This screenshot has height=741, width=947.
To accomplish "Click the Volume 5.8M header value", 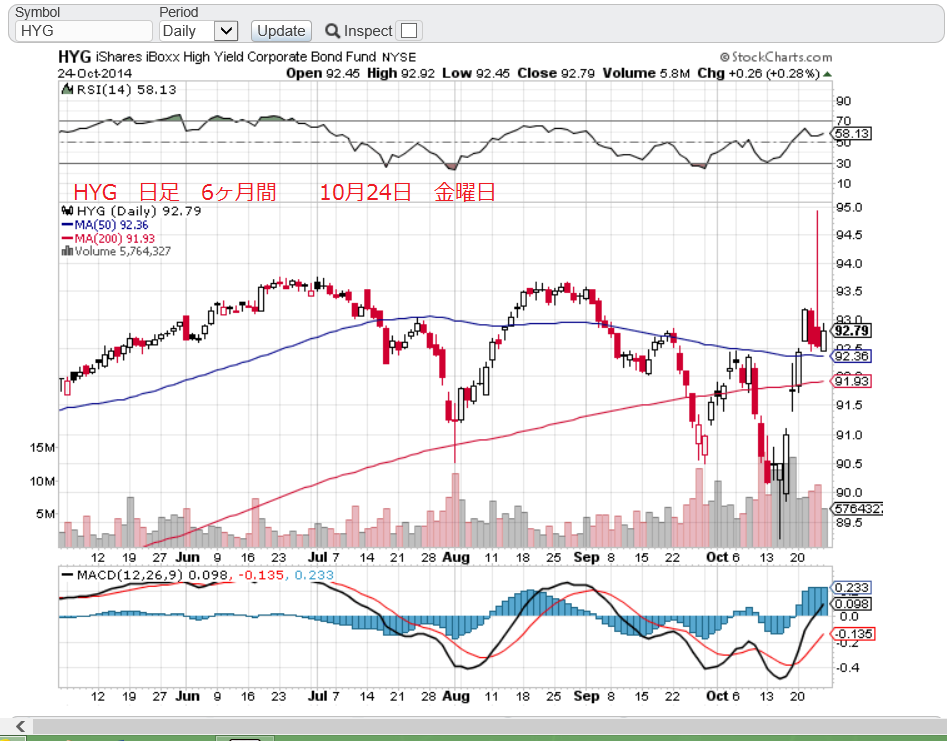I will click(x=646, y=74).
